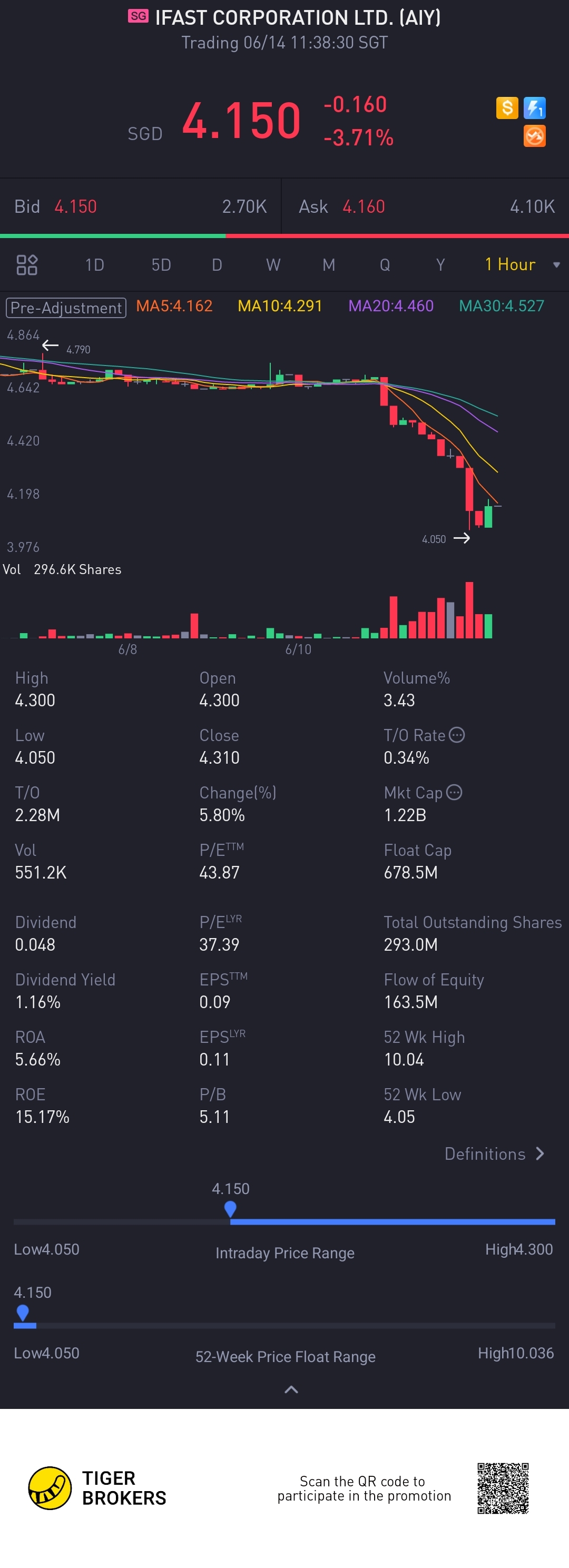Toggle the Pre-Adjustment price setting

click(66, 308)
